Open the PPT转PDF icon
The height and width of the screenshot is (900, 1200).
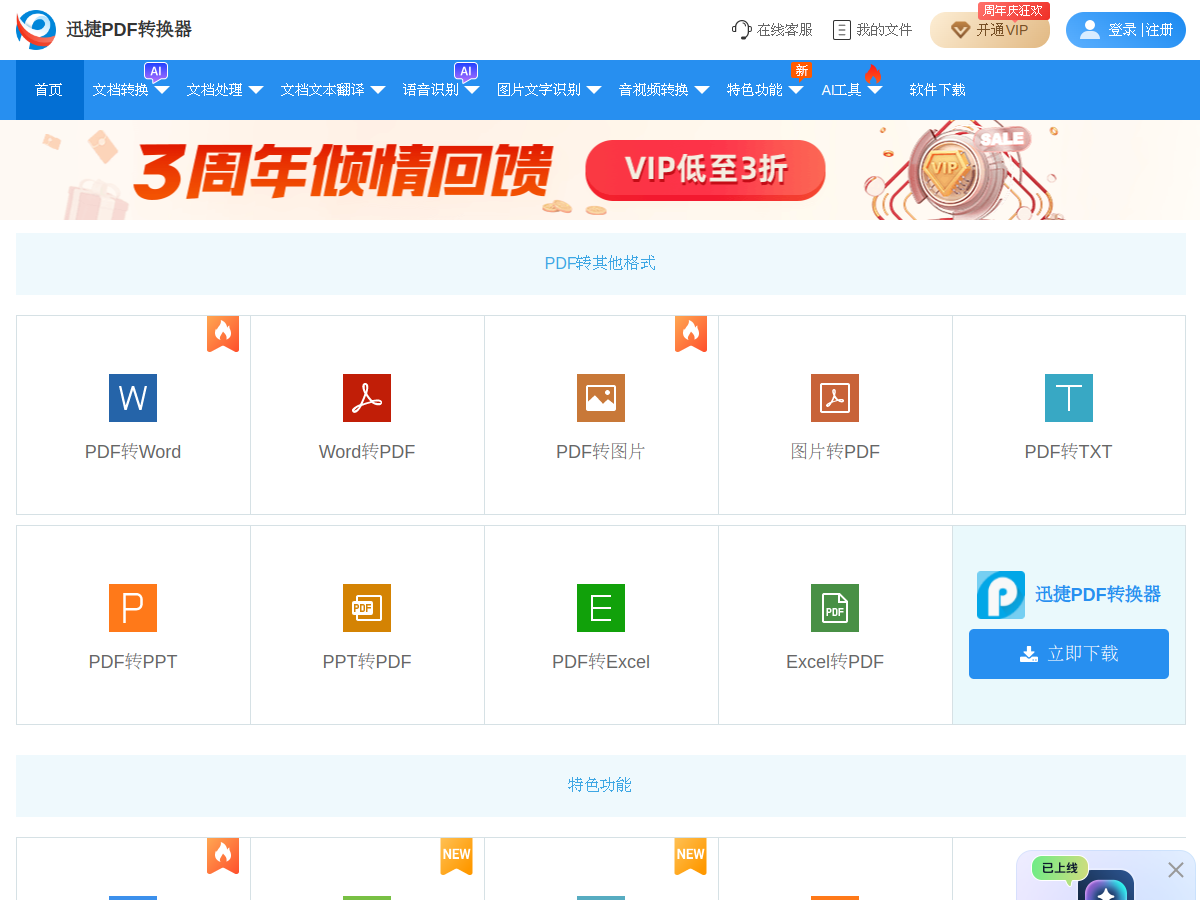coord(367,608)
